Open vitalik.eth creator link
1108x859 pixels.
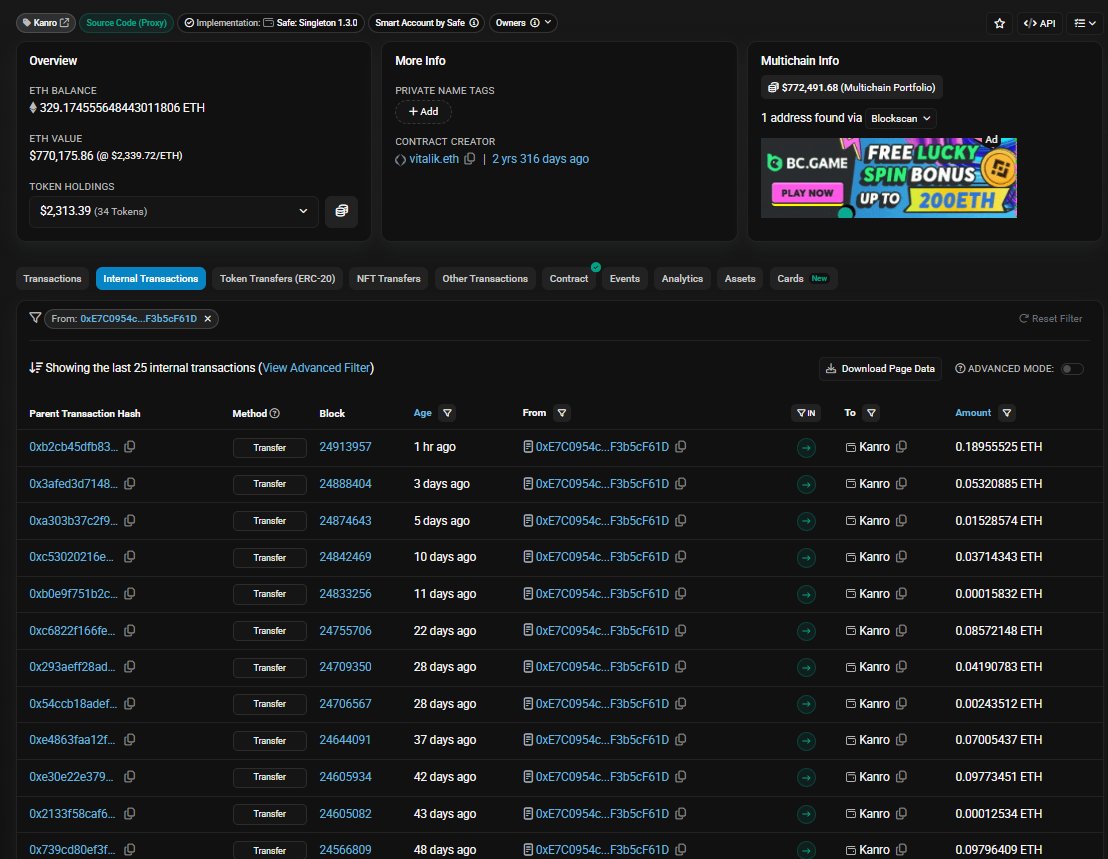coord(434,159)
